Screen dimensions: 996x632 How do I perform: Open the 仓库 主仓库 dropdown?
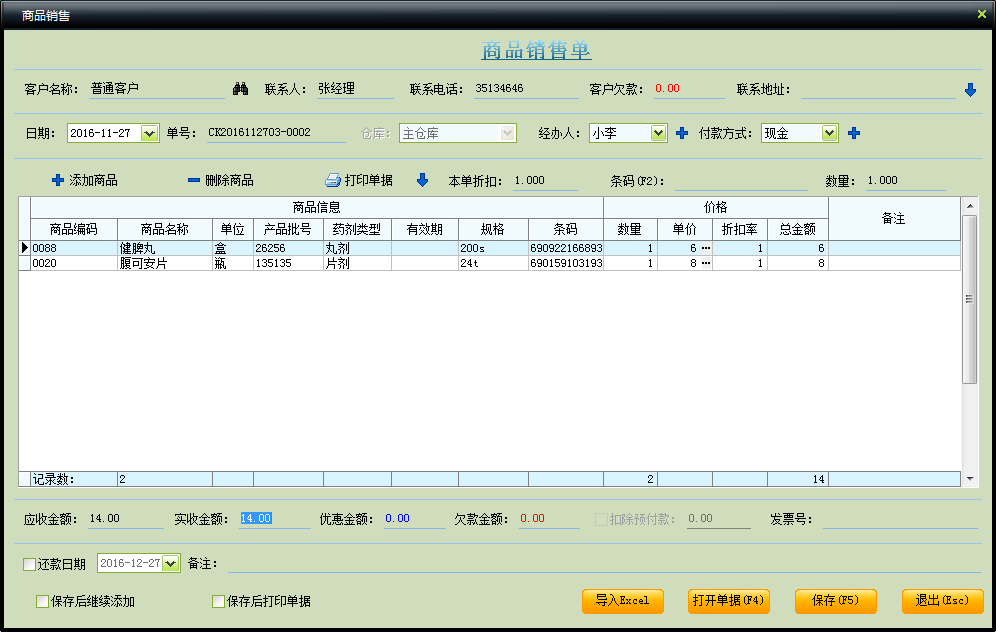pyautogui.click(x=508, y=133)
